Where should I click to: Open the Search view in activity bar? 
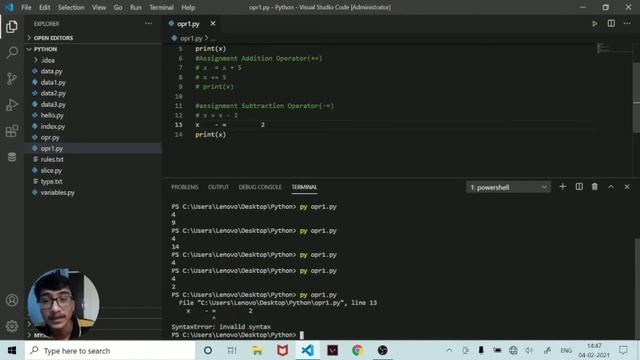pyautogui.click(x=12, y=52)
